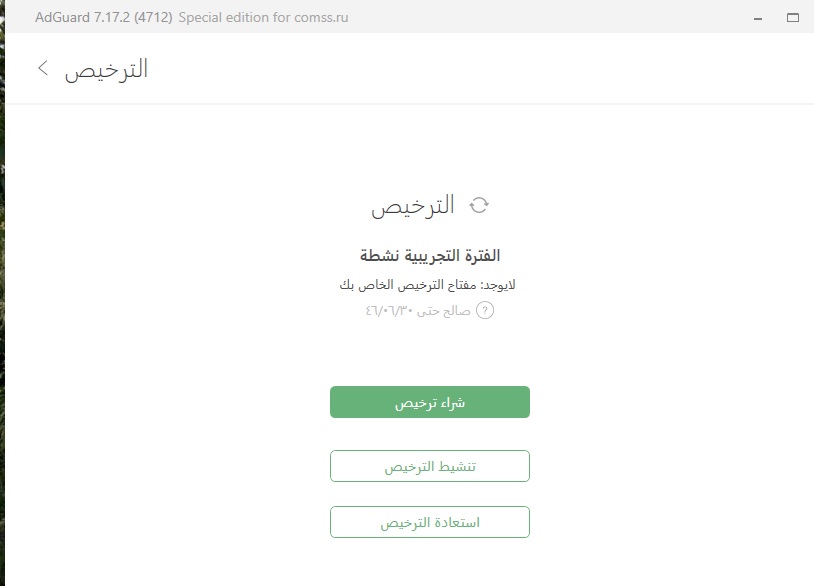814x586 pixels.
Task: Click the ٤٦/٠٦/٣٠ expiration date
Action: point(389,311)
